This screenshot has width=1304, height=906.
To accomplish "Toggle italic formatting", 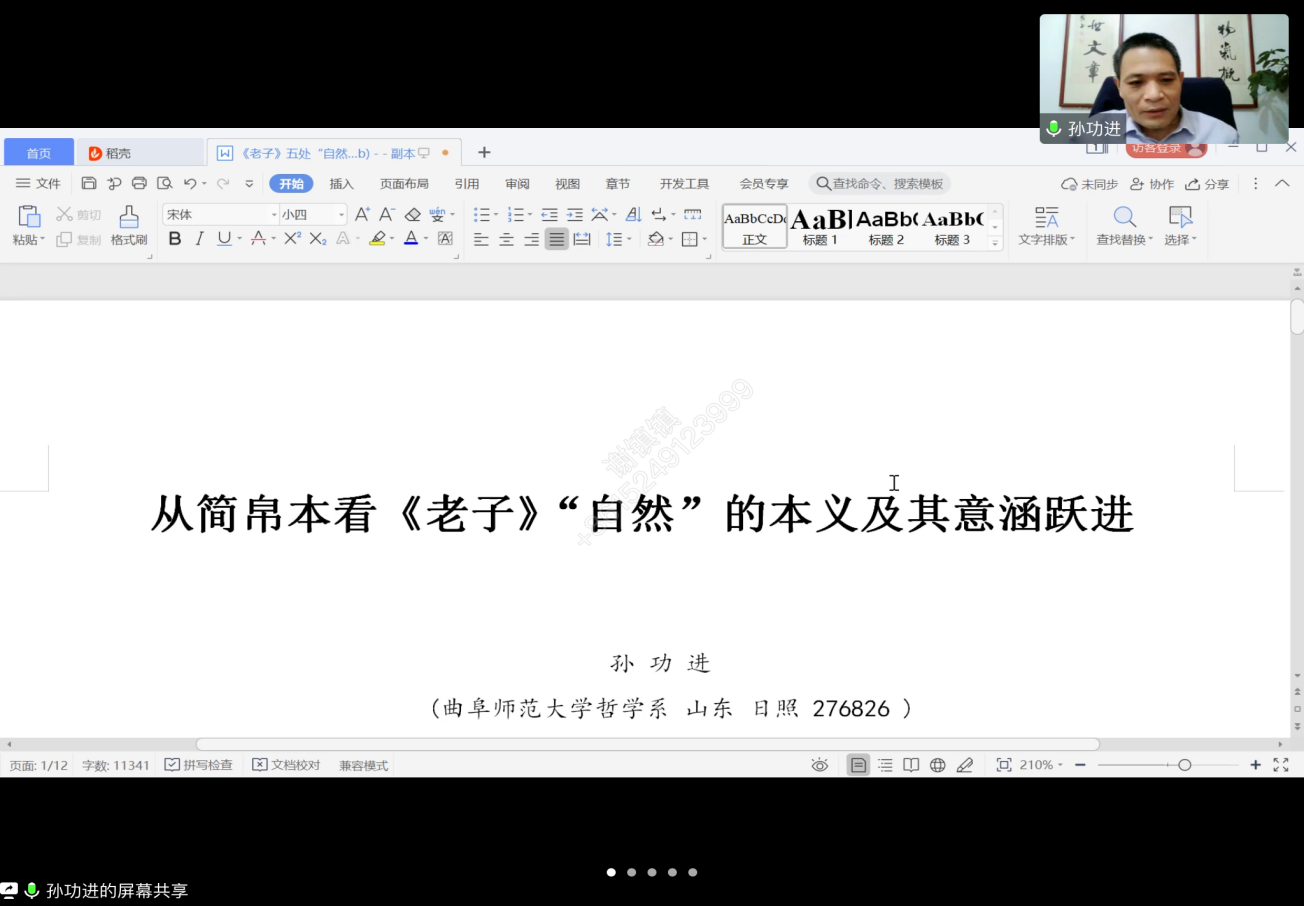I will tap(199, 239).
